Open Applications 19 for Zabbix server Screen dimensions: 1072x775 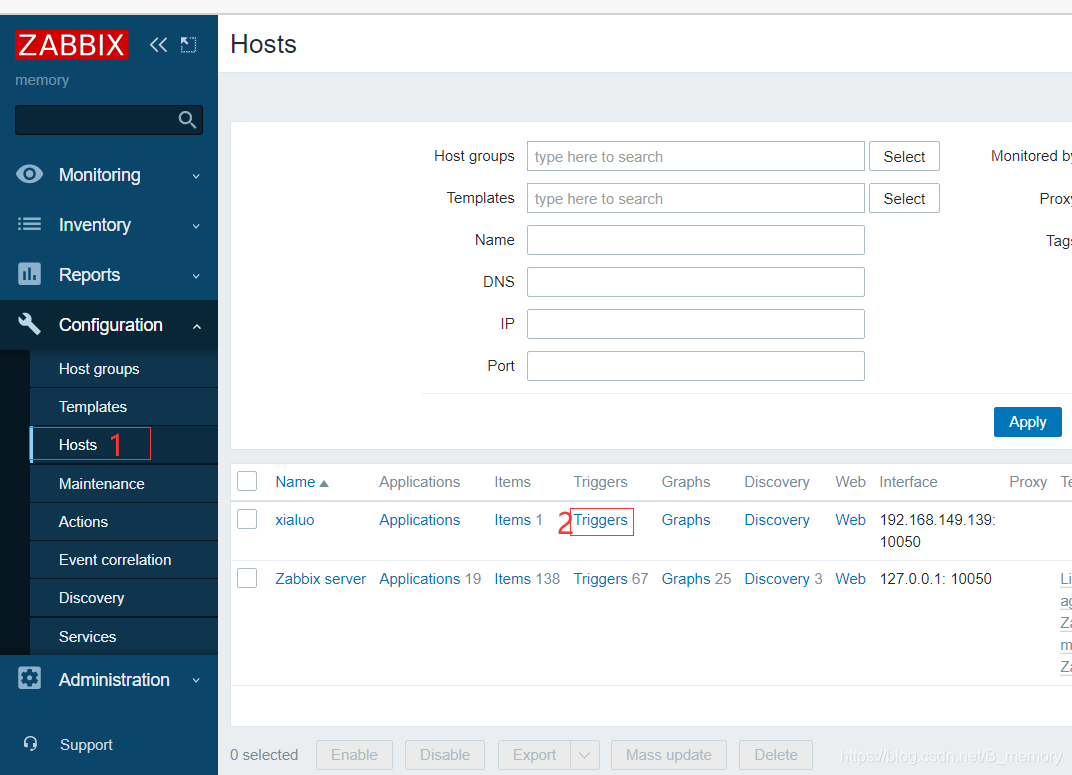[420, 579]
